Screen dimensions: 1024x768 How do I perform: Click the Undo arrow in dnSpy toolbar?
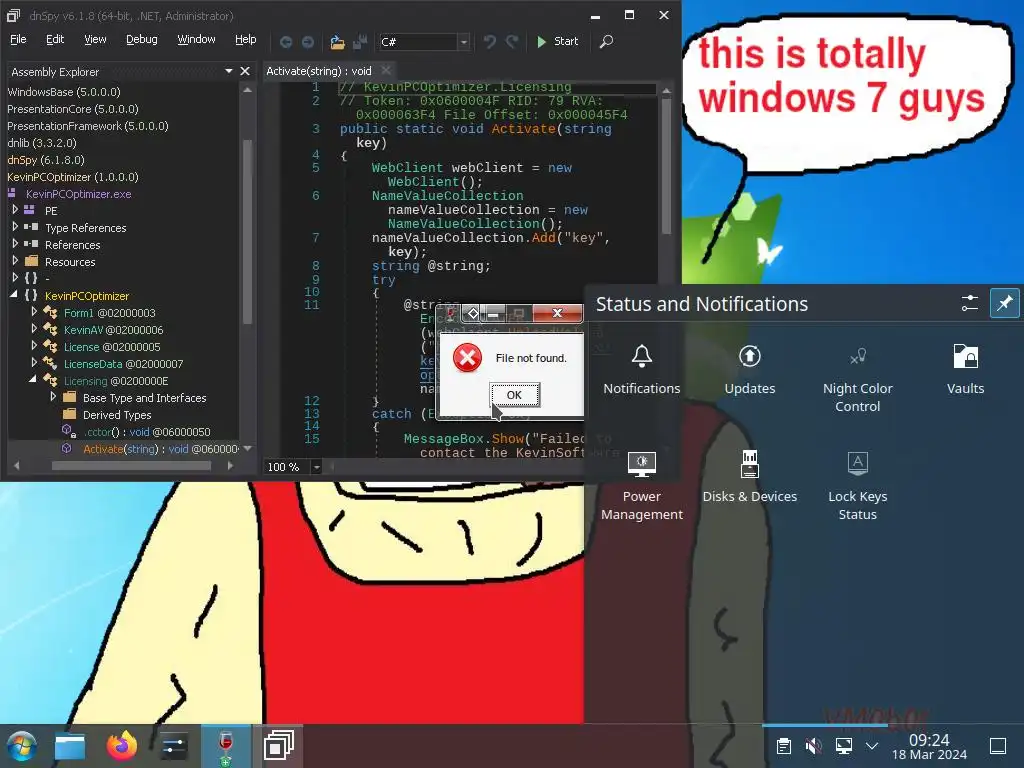[489, 42]
